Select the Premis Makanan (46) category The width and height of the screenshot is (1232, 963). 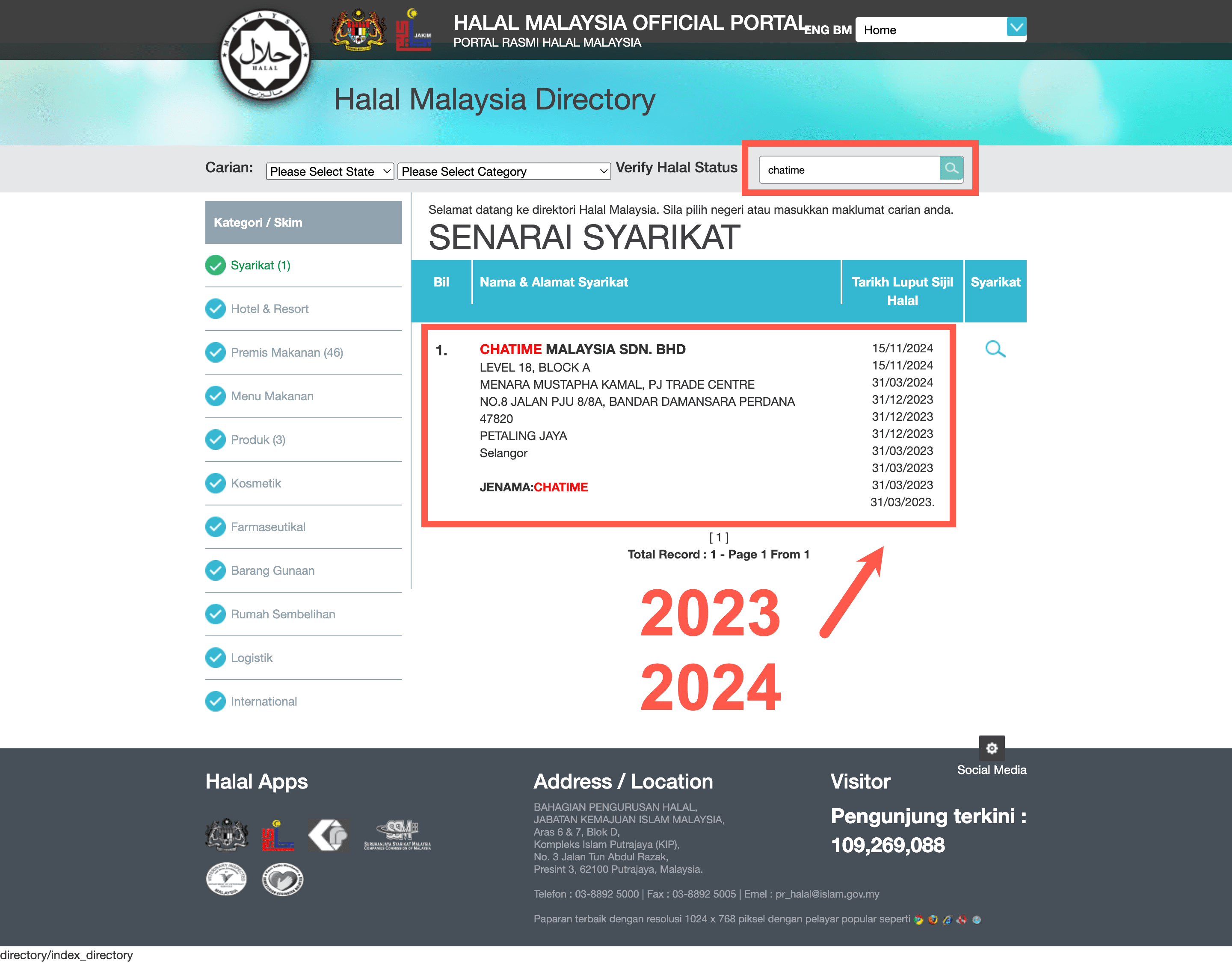[x=287, y=352]
